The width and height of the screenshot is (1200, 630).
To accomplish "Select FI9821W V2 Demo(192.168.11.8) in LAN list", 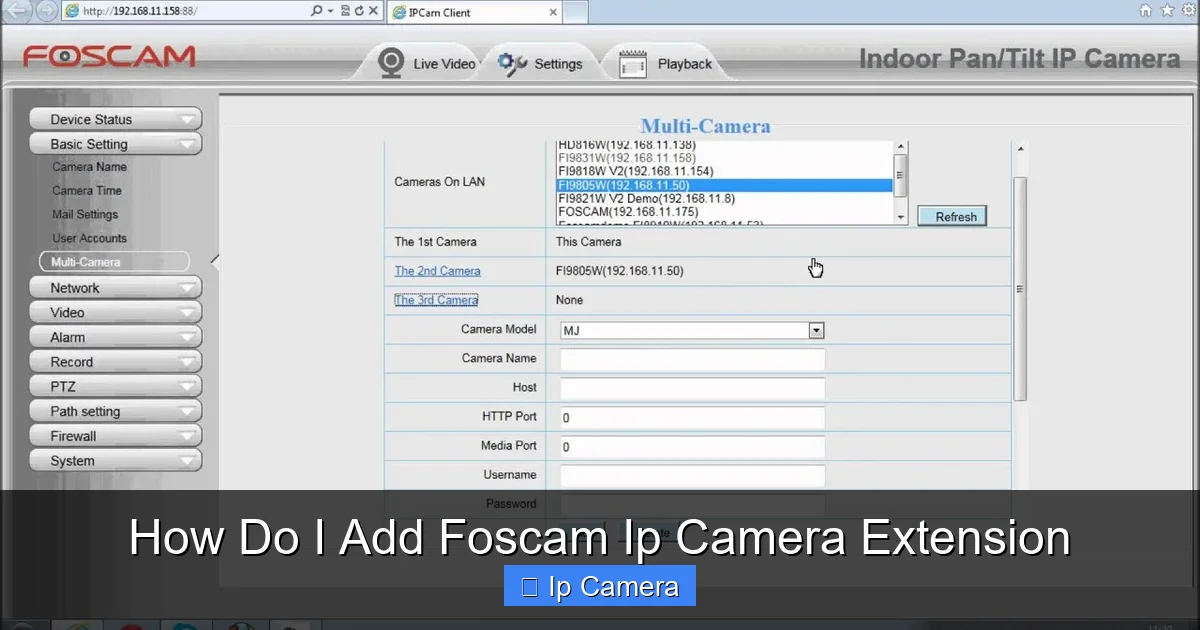I will pos(724,199).
